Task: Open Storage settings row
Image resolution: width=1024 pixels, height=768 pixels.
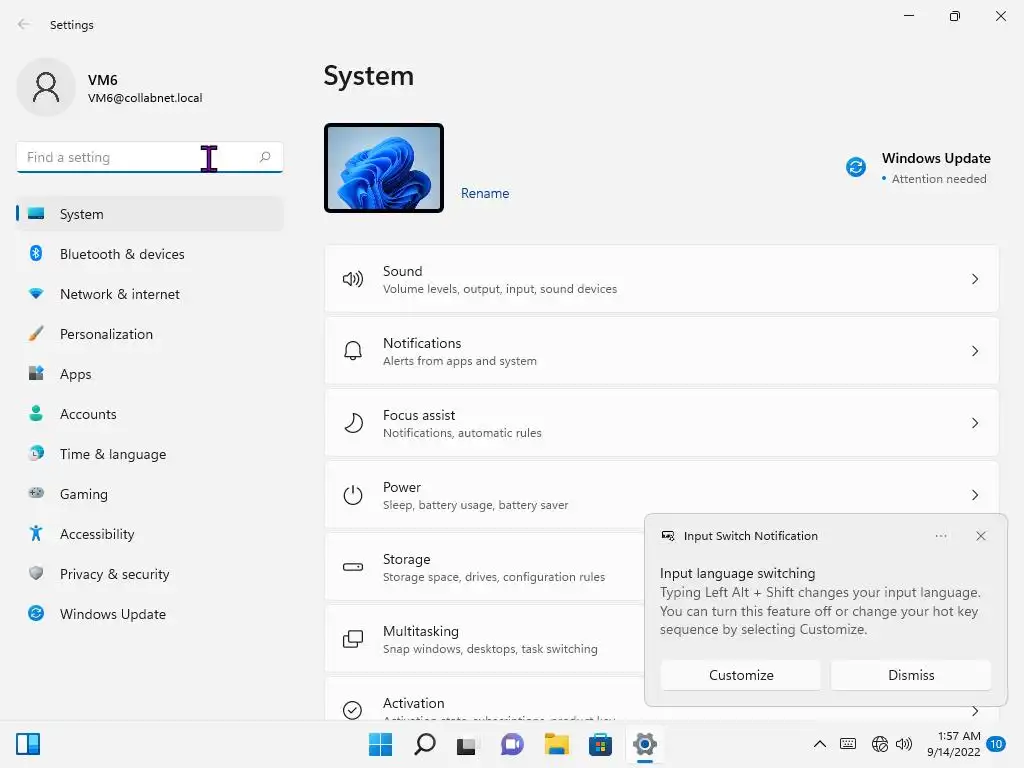Action: pyautogui.click(x=484, y=567)
